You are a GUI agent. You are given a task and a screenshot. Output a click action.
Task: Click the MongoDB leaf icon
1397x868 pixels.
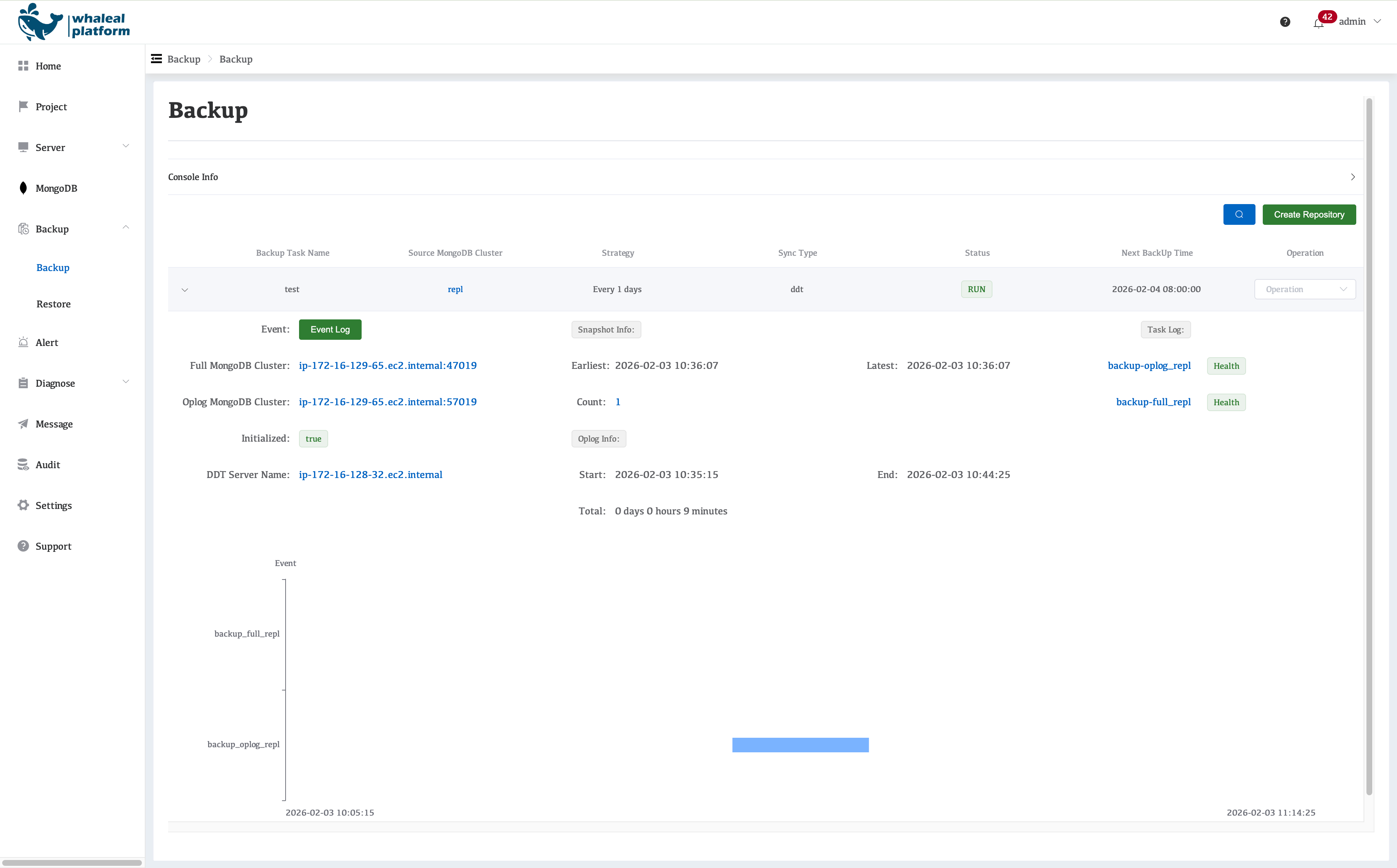(23, 188)
